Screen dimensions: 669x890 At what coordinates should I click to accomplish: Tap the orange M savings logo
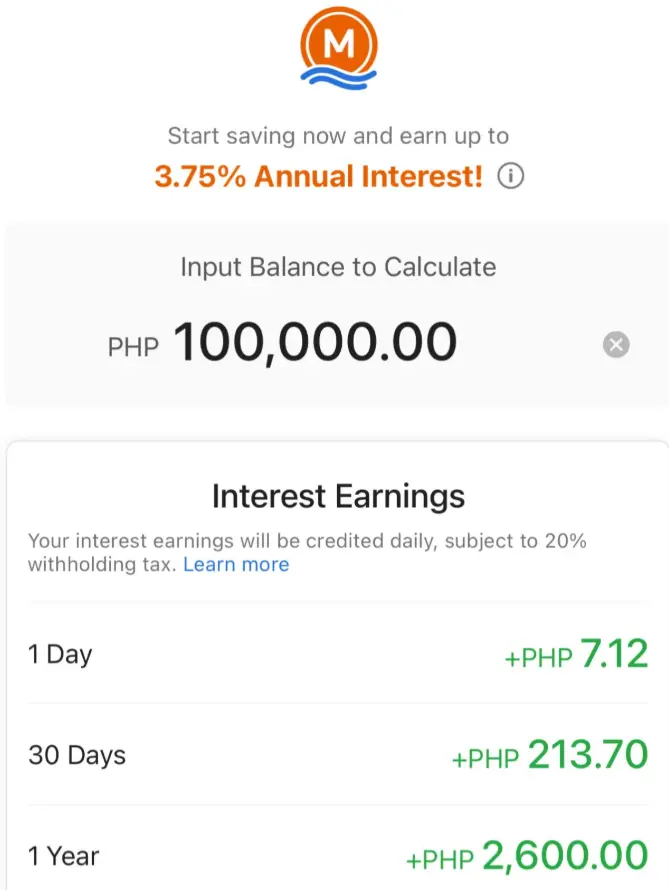(339, 48)
